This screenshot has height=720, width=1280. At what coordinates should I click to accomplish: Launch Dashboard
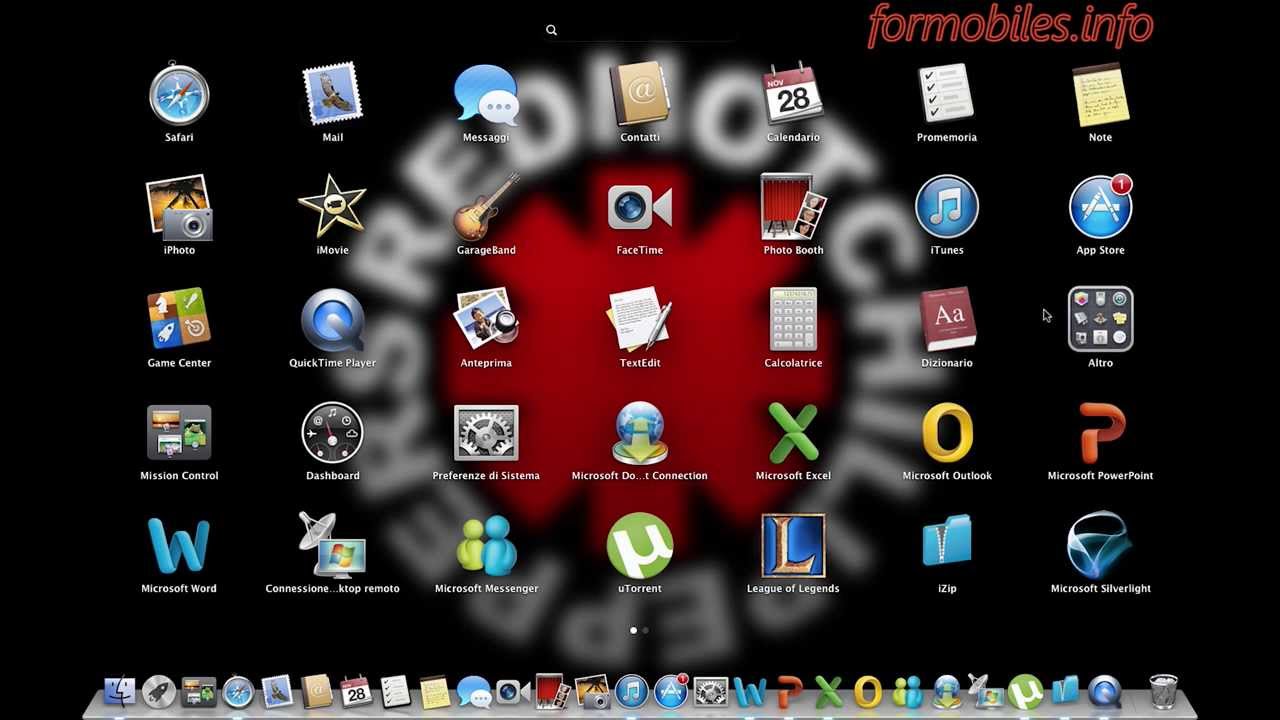(332, 433)
